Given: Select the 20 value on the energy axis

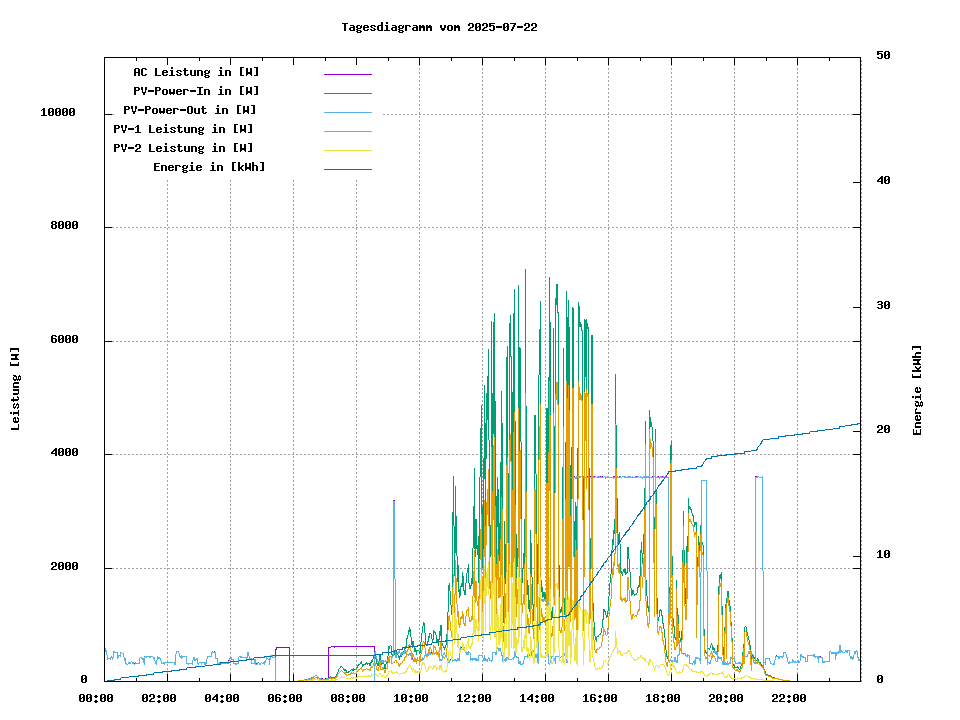Looking at the screenshot, I should 883,430.
